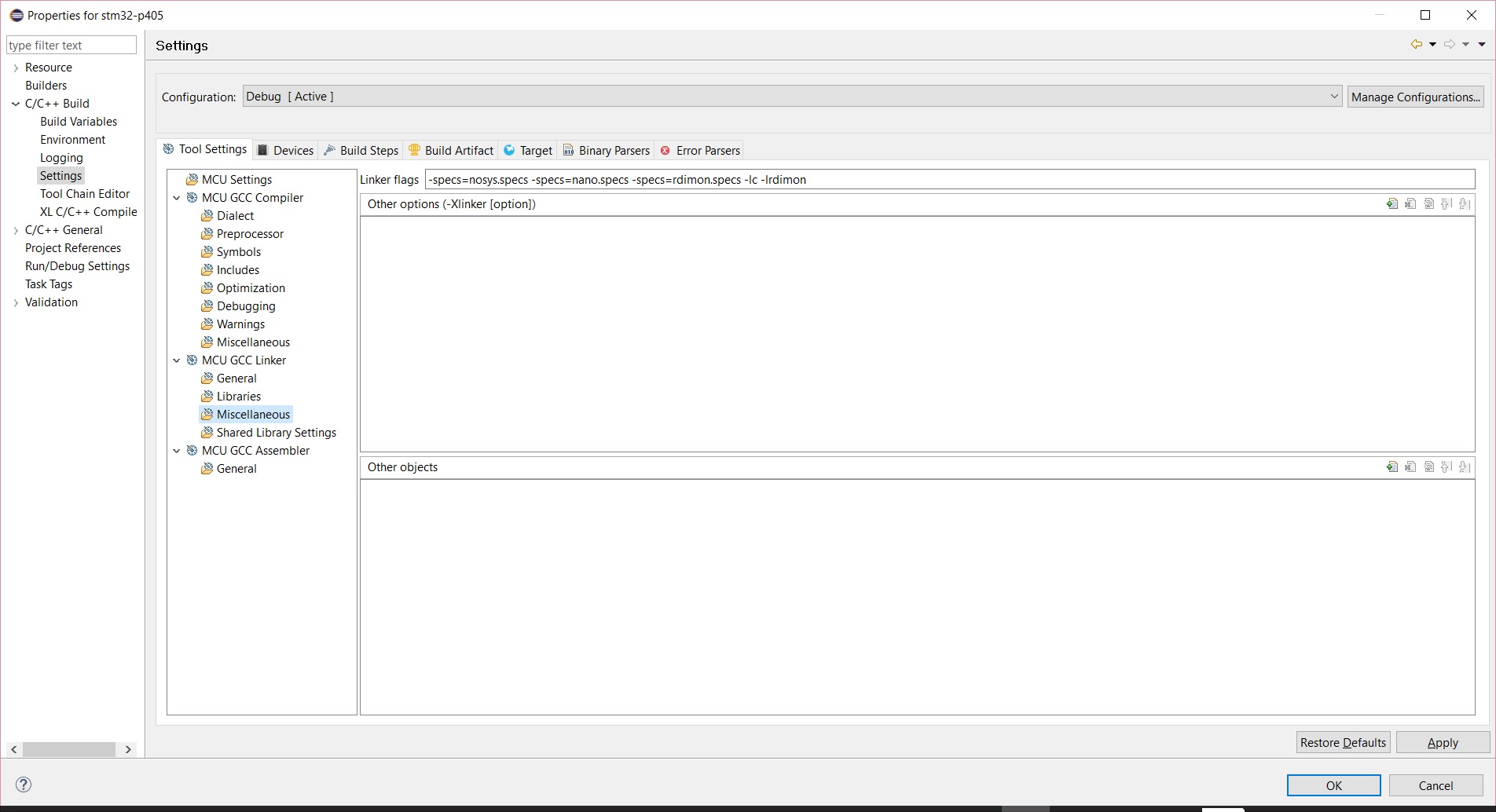The width and height of the screenshot is (1496, 812).
Task: Open the Configuration dropdown showing Debug
Action: click(791, 97)
